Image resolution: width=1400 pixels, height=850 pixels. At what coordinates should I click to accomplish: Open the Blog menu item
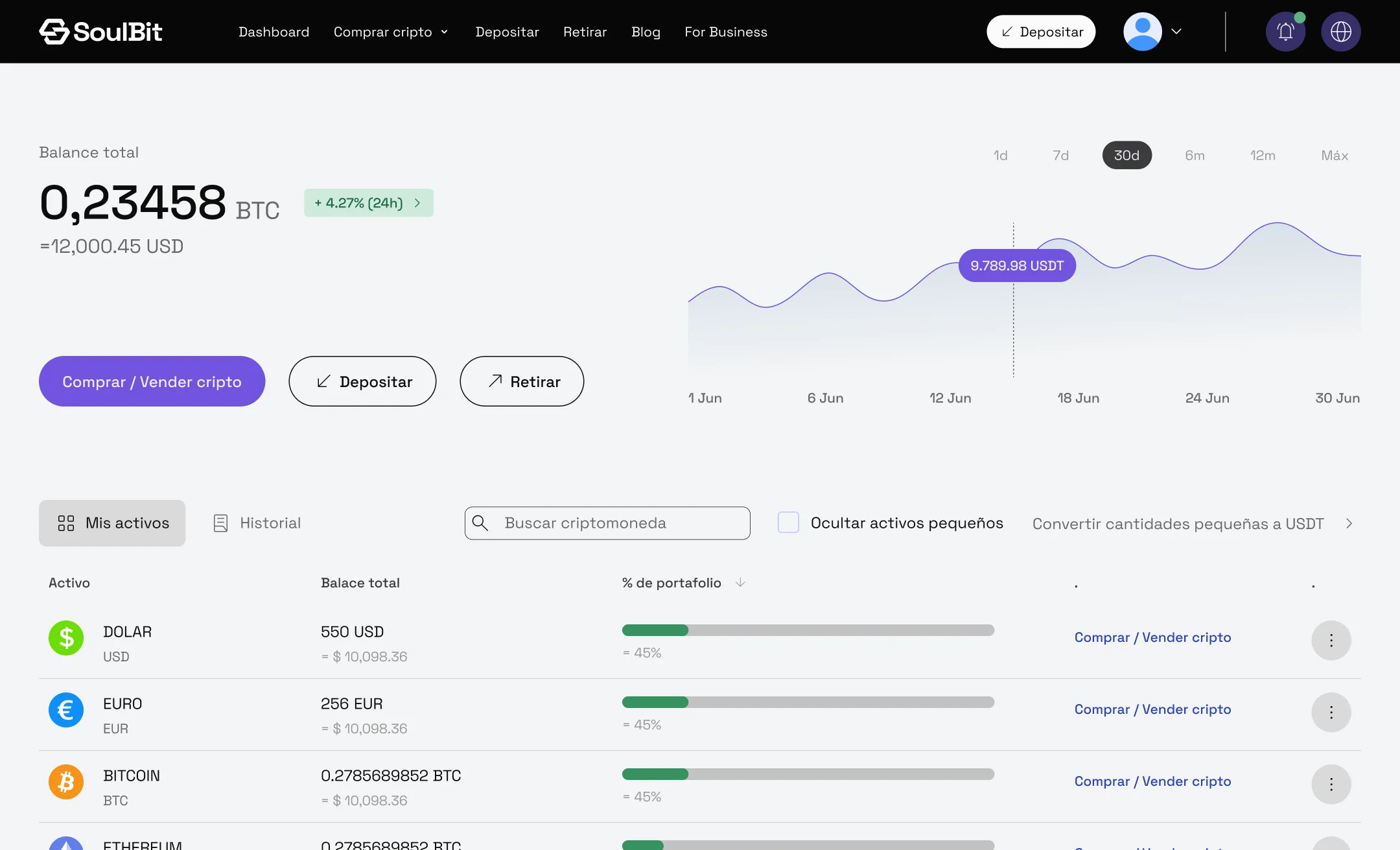[x=645, y=31]
